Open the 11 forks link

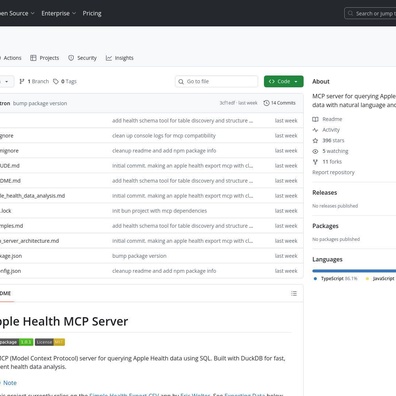[332, 162]
